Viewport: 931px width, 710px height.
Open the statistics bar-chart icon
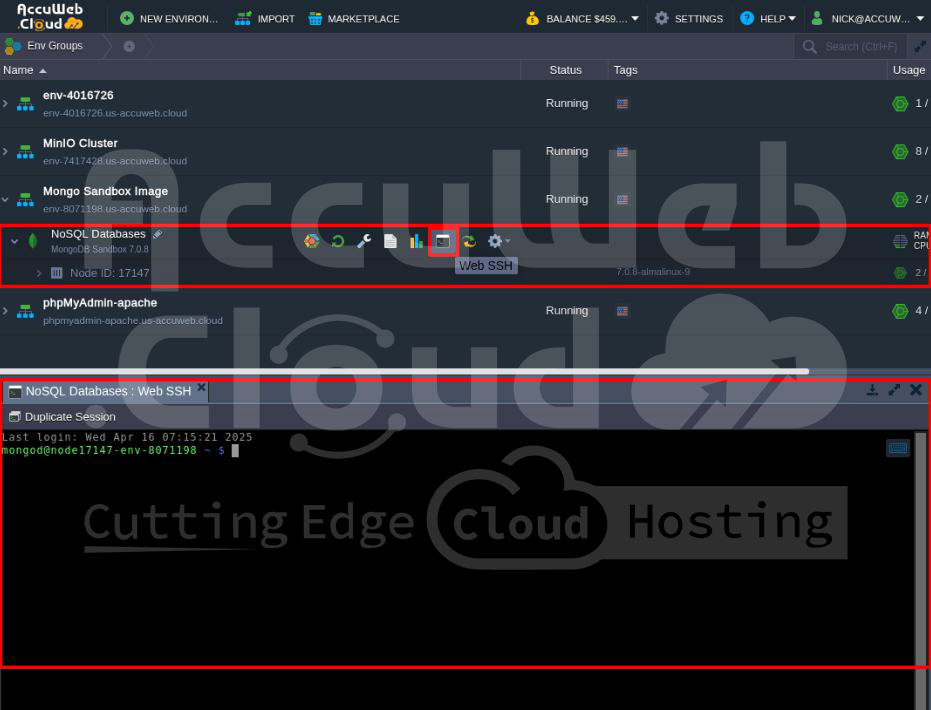[x=417, y=240]
